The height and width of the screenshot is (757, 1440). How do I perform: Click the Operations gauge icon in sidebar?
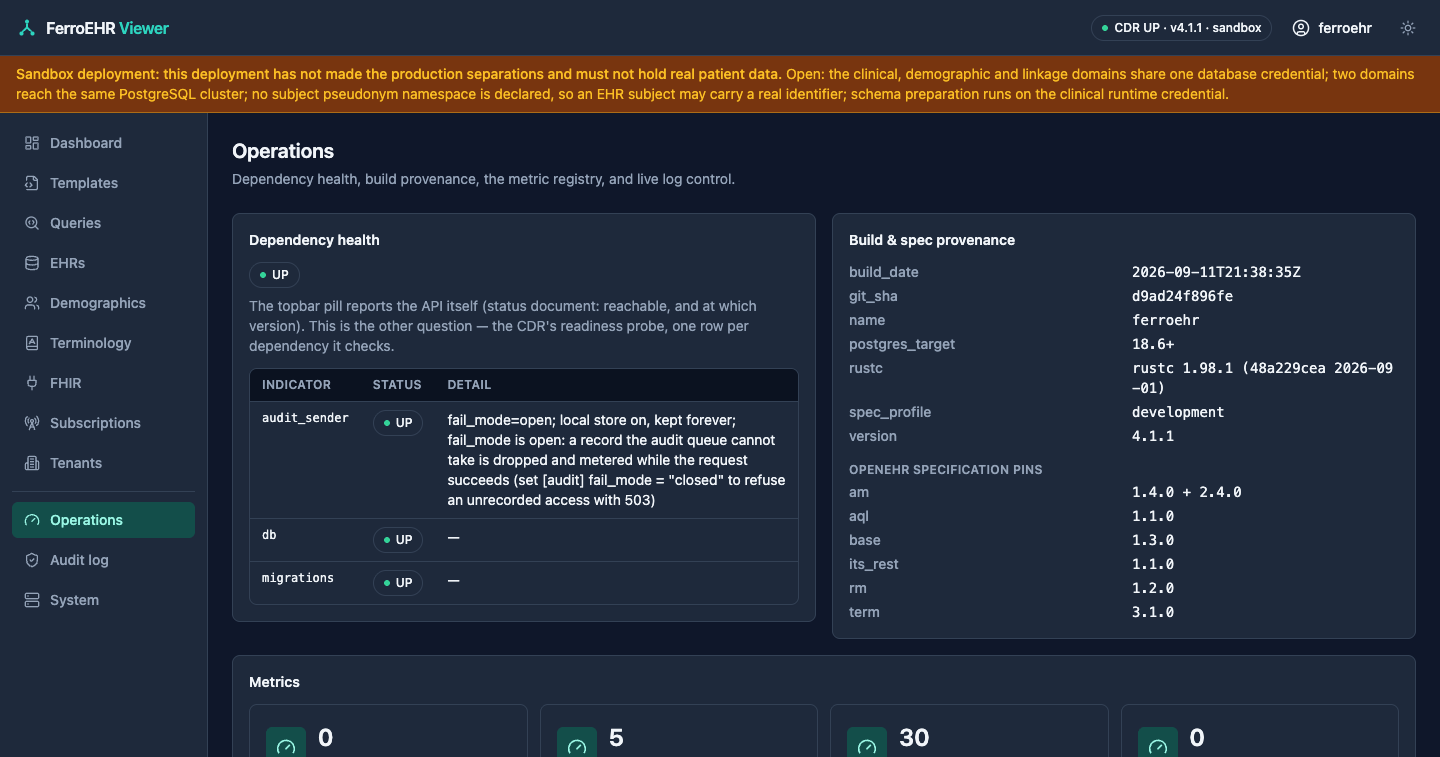click(x=32, y=520)
